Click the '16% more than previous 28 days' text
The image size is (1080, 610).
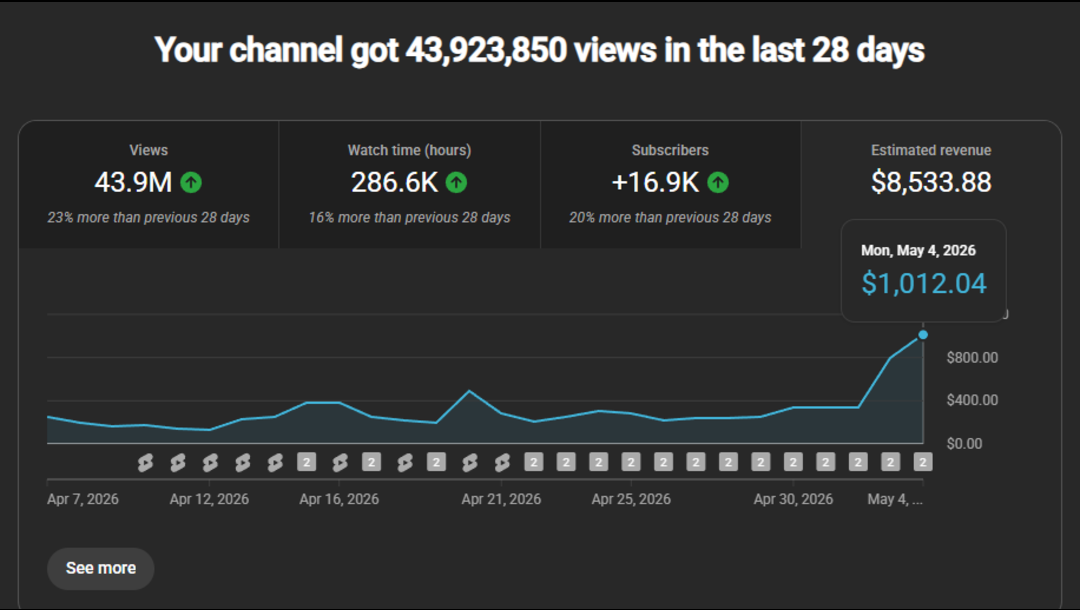click(x=409, y=218)
